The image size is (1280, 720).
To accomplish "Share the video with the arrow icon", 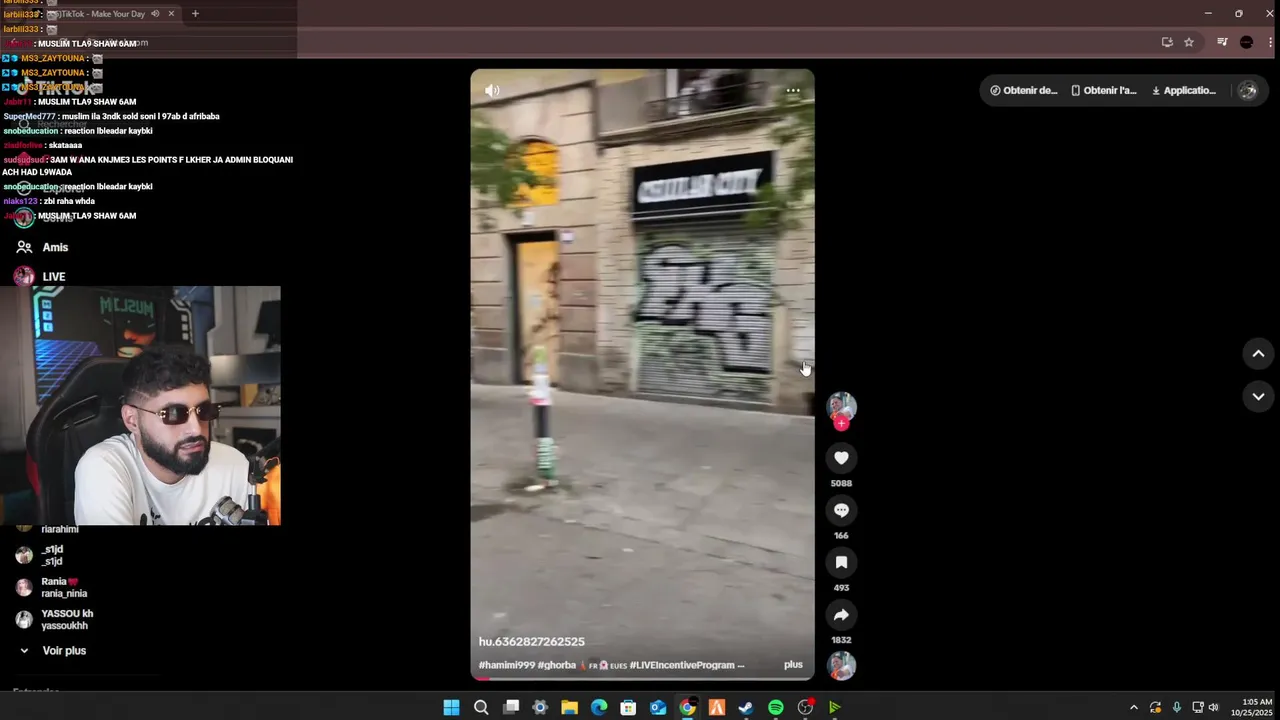I will [x=841, y=615].
